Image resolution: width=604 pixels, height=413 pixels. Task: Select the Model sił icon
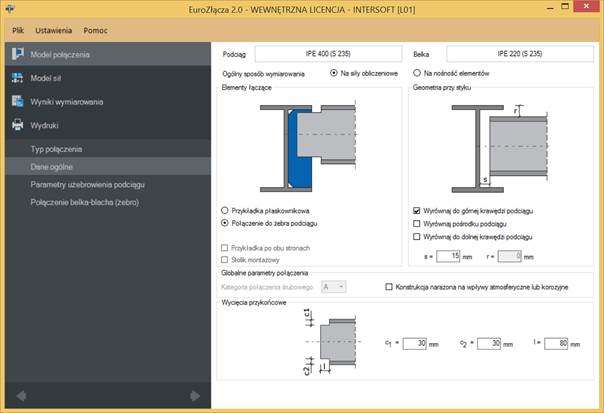coord(17,78)
